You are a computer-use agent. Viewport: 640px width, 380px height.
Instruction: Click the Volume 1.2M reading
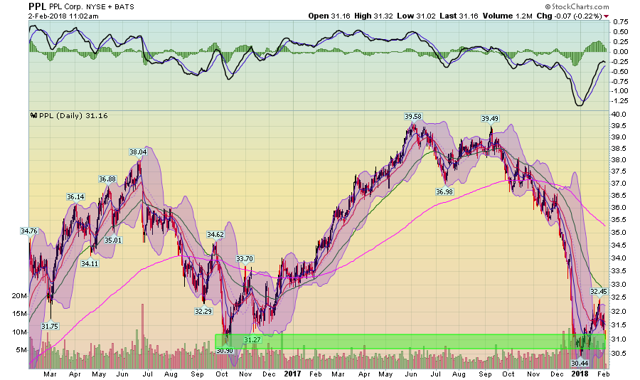(x=507, y=16)
